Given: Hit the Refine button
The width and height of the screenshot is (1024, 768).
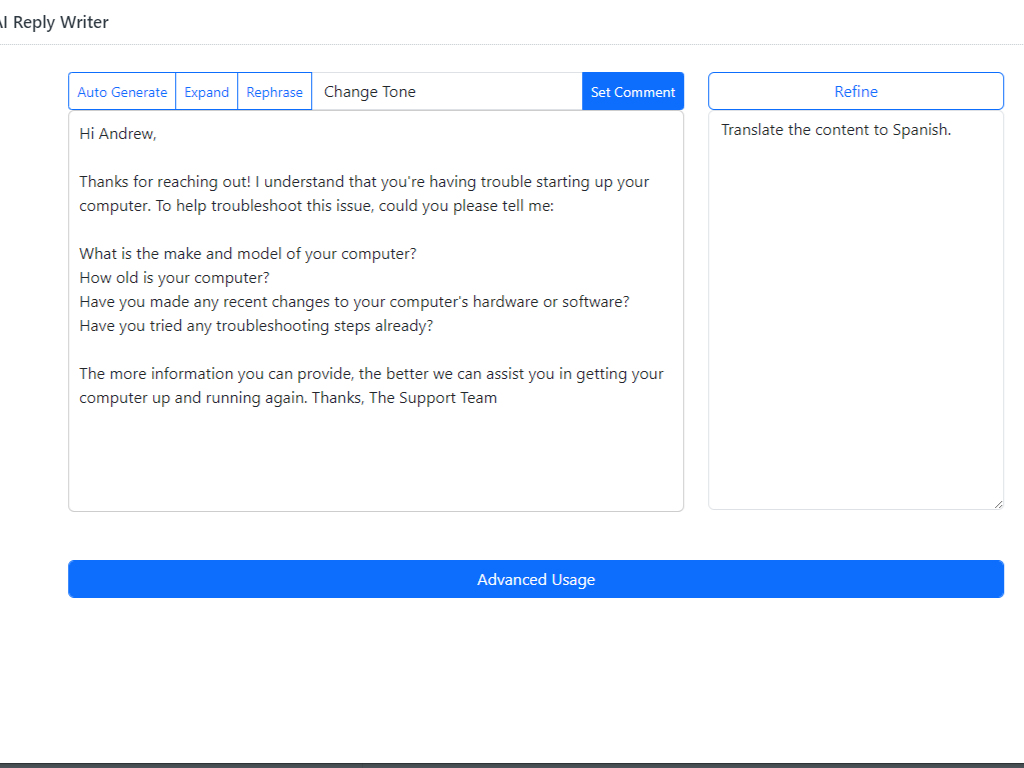Looking at the screenshot, I should pos(855,91).
